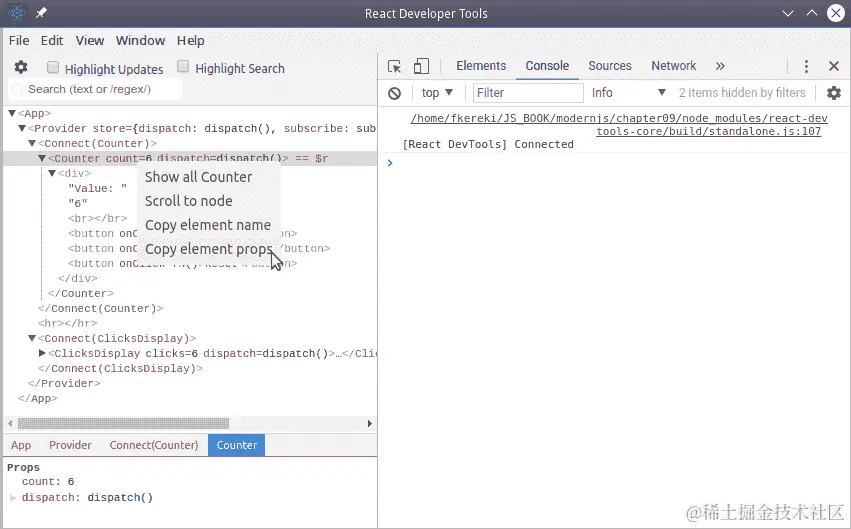Viewport: 851px width, 529px height.
Task: Select App in breadcrumb bar
Action: (21, 445)
